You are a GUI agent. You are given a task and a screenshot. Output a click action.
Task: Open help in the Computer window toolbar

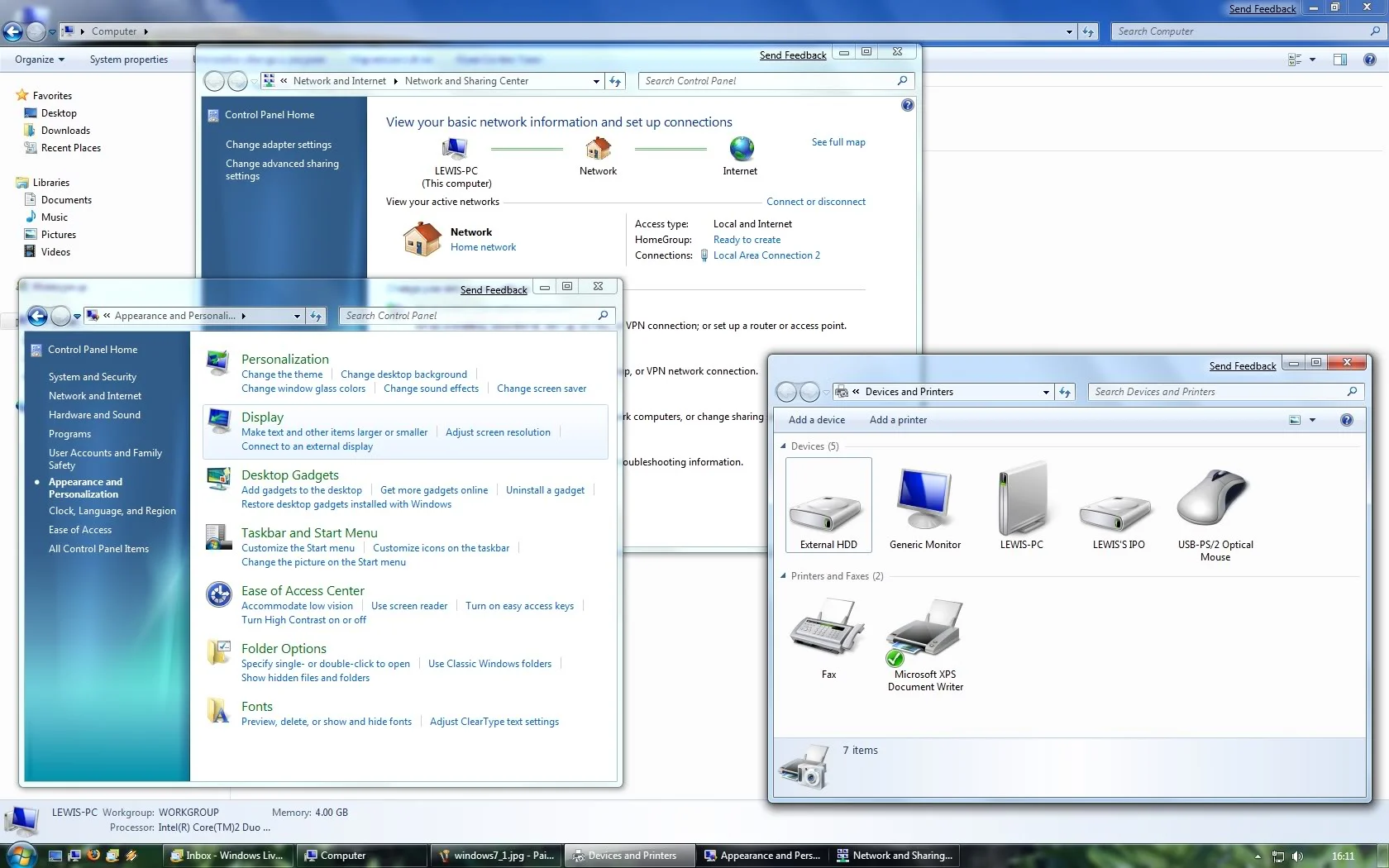(1369, 60)
